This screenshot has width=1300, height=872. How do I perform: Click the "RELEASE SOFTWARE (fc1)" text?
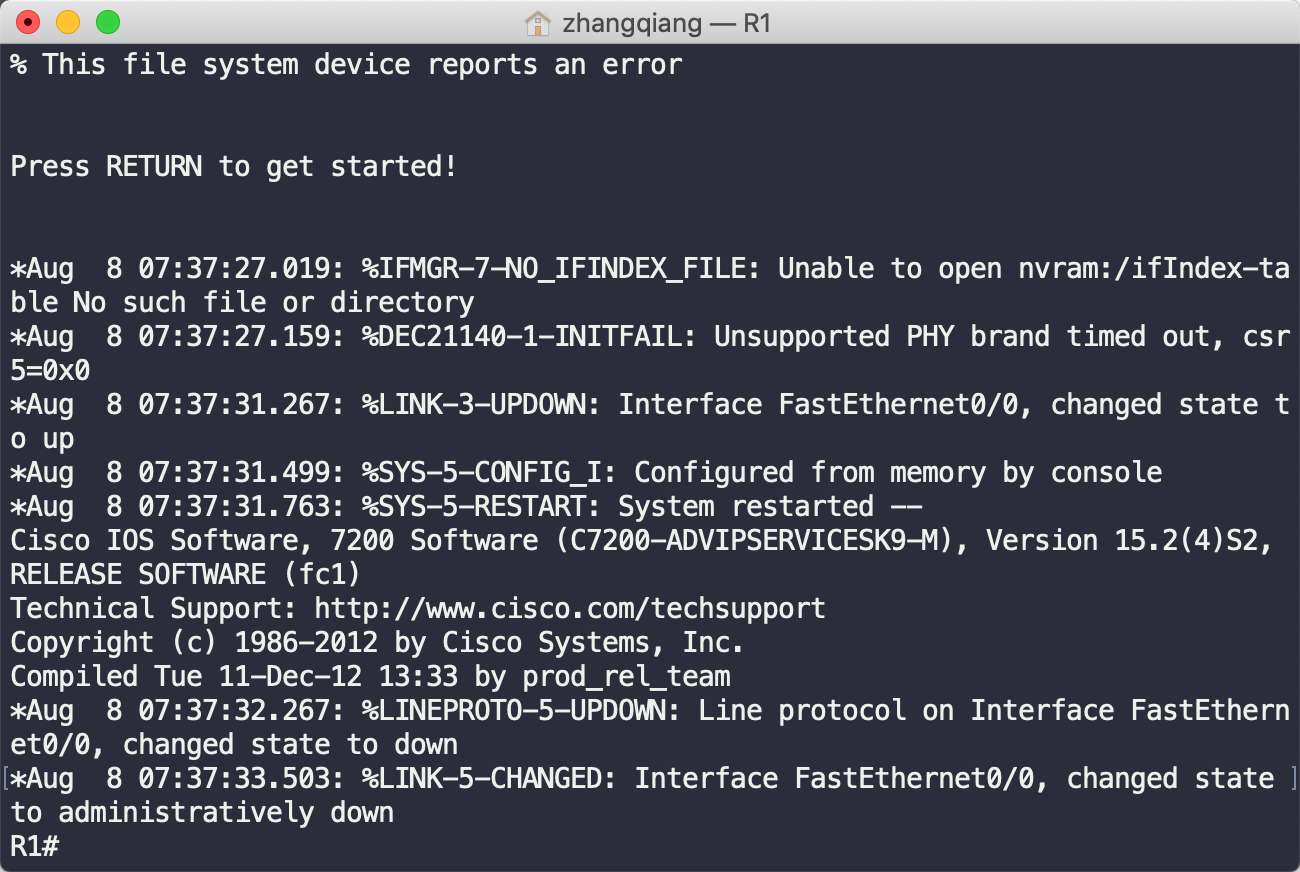point(185,574)
